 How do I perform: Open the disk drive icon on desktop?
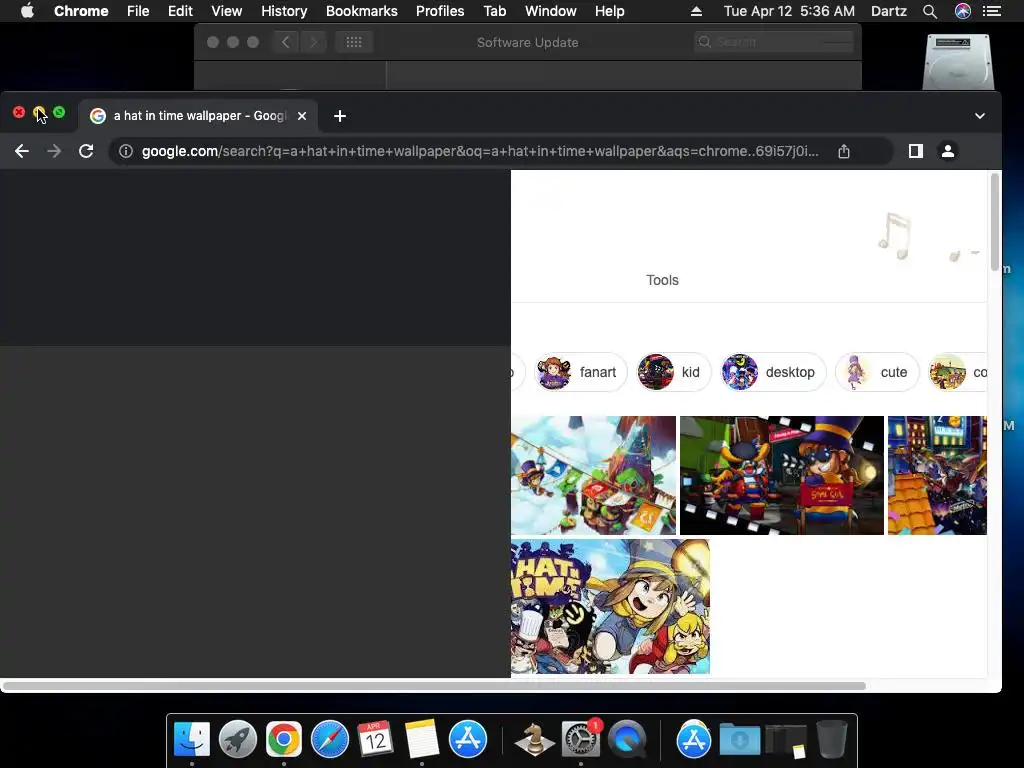(958, 62)
